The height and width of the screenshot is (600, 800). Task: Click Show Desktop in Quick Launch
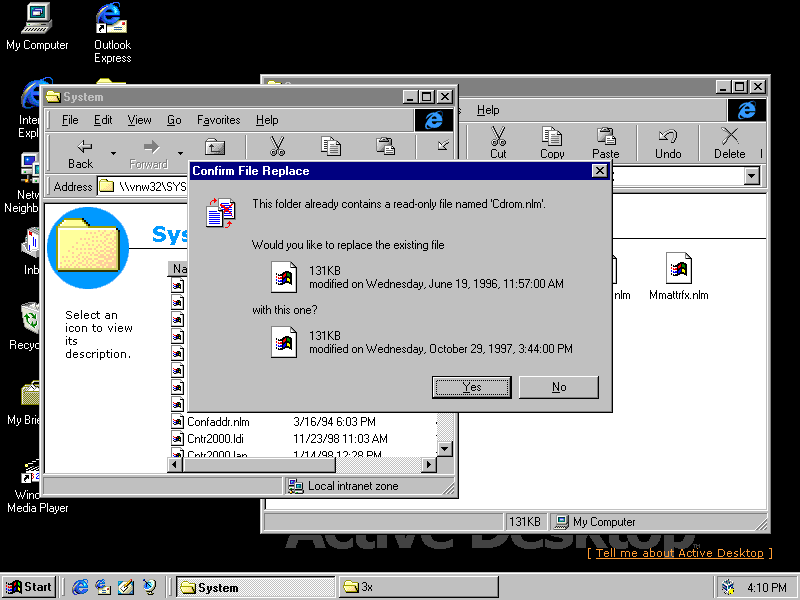[126, 587]
